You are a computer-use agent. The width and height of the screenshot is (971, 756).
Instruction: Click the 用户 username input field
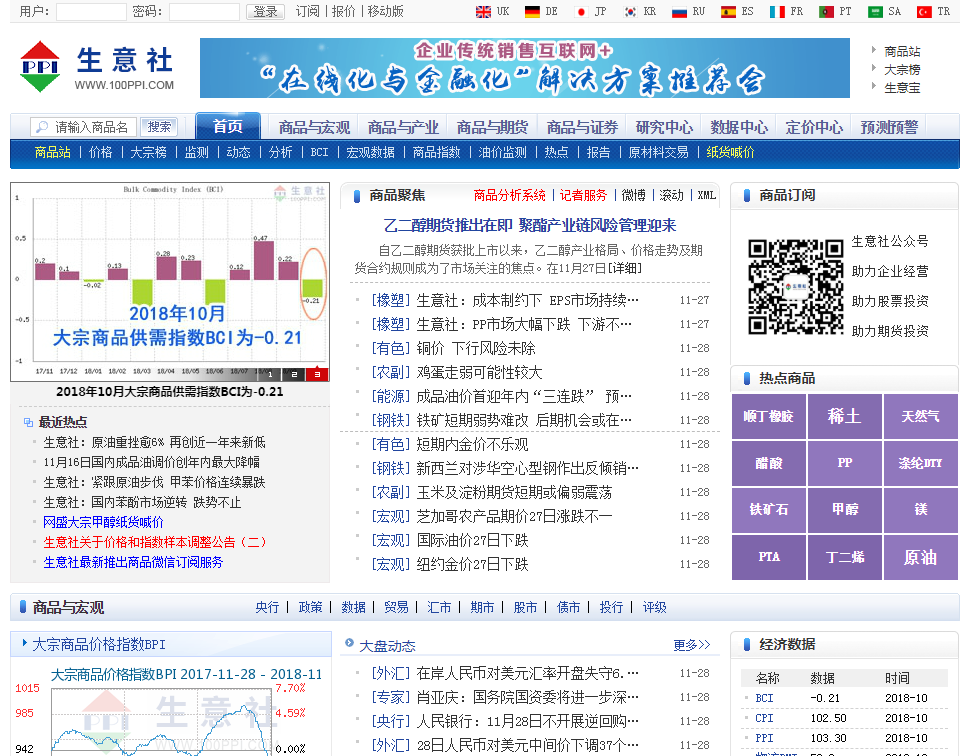(91, 11)
